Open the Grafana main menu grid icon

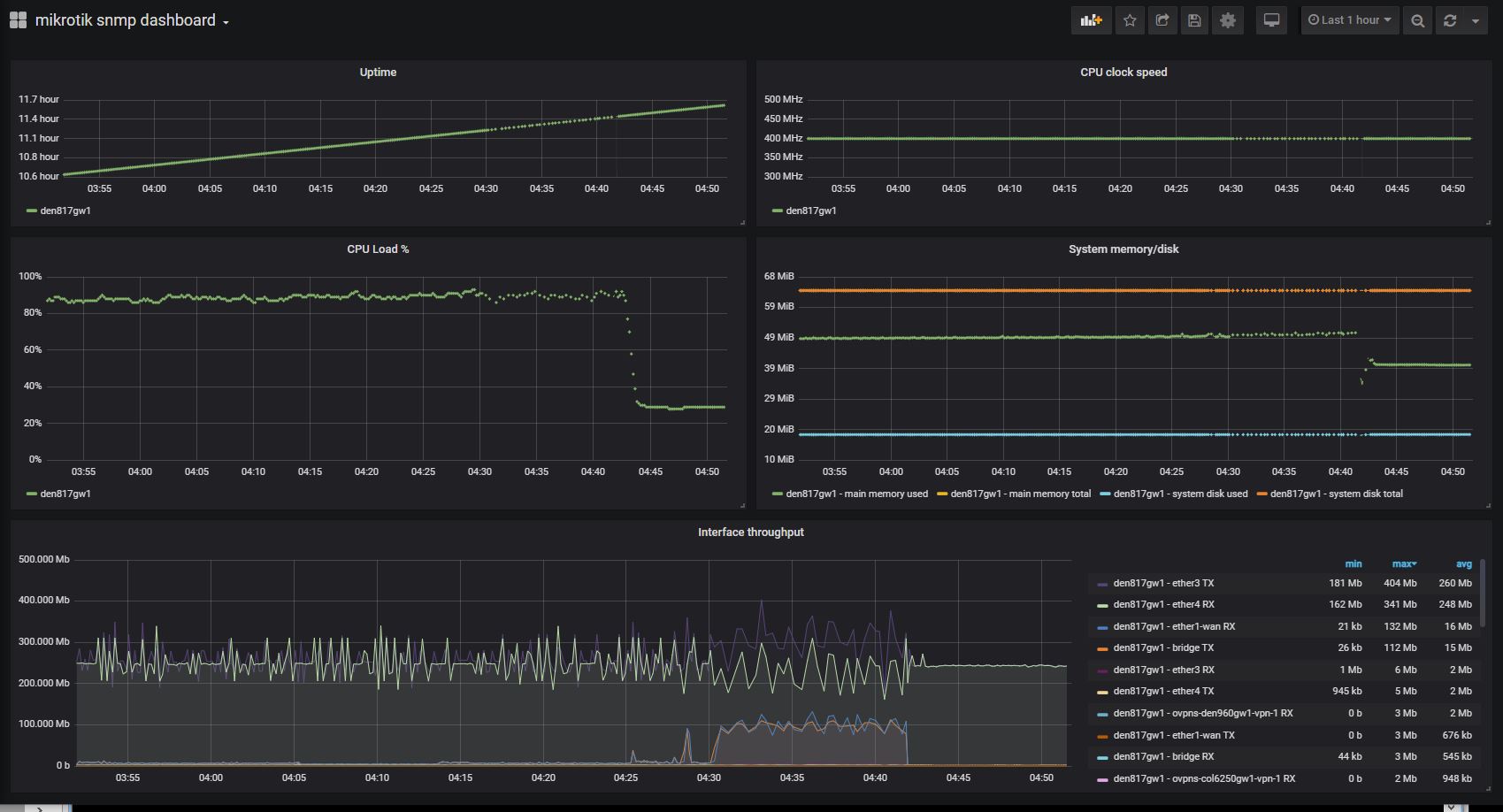click(x=17, y=19)
